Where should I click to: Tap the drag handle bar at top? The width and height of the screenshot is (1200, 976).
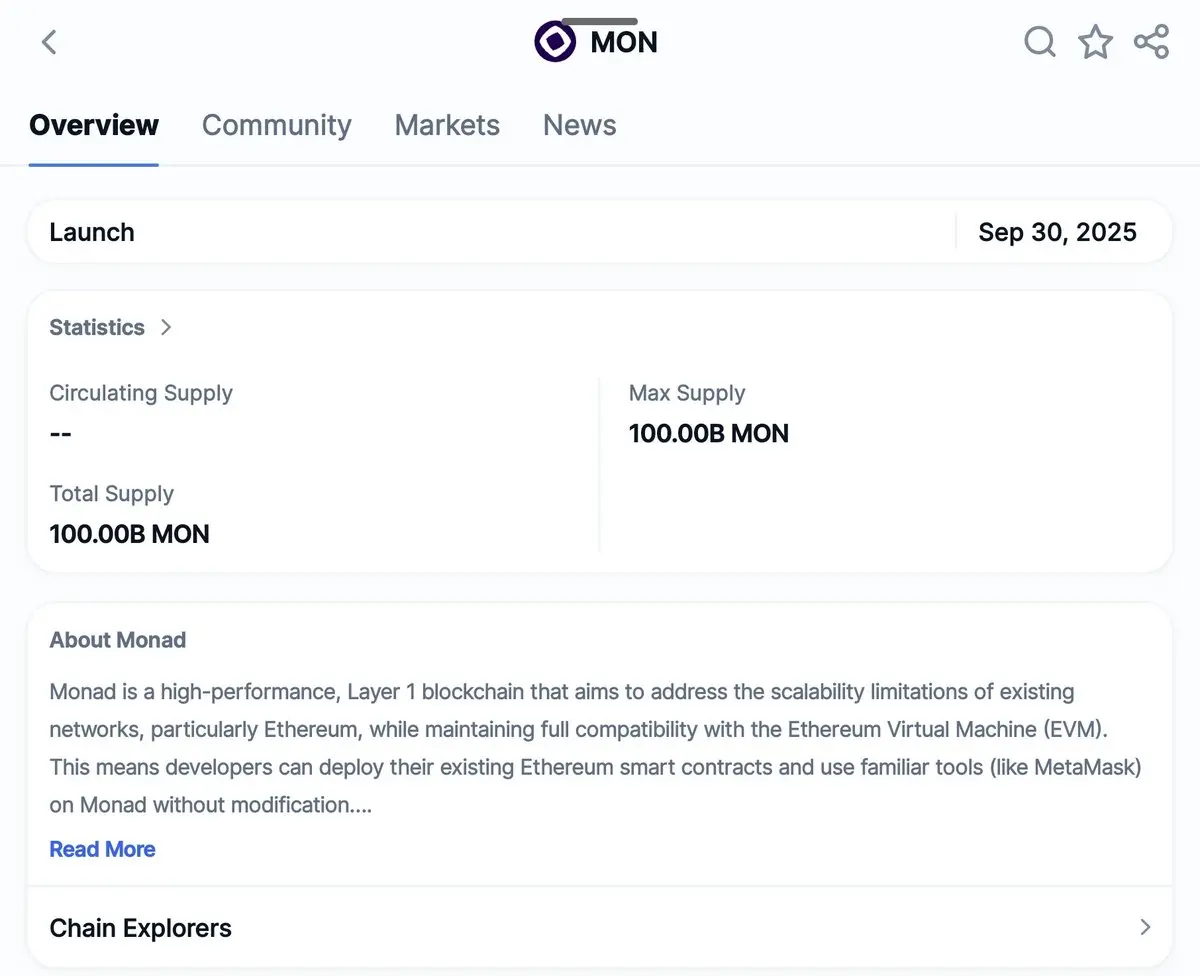[x=600, y=21]
